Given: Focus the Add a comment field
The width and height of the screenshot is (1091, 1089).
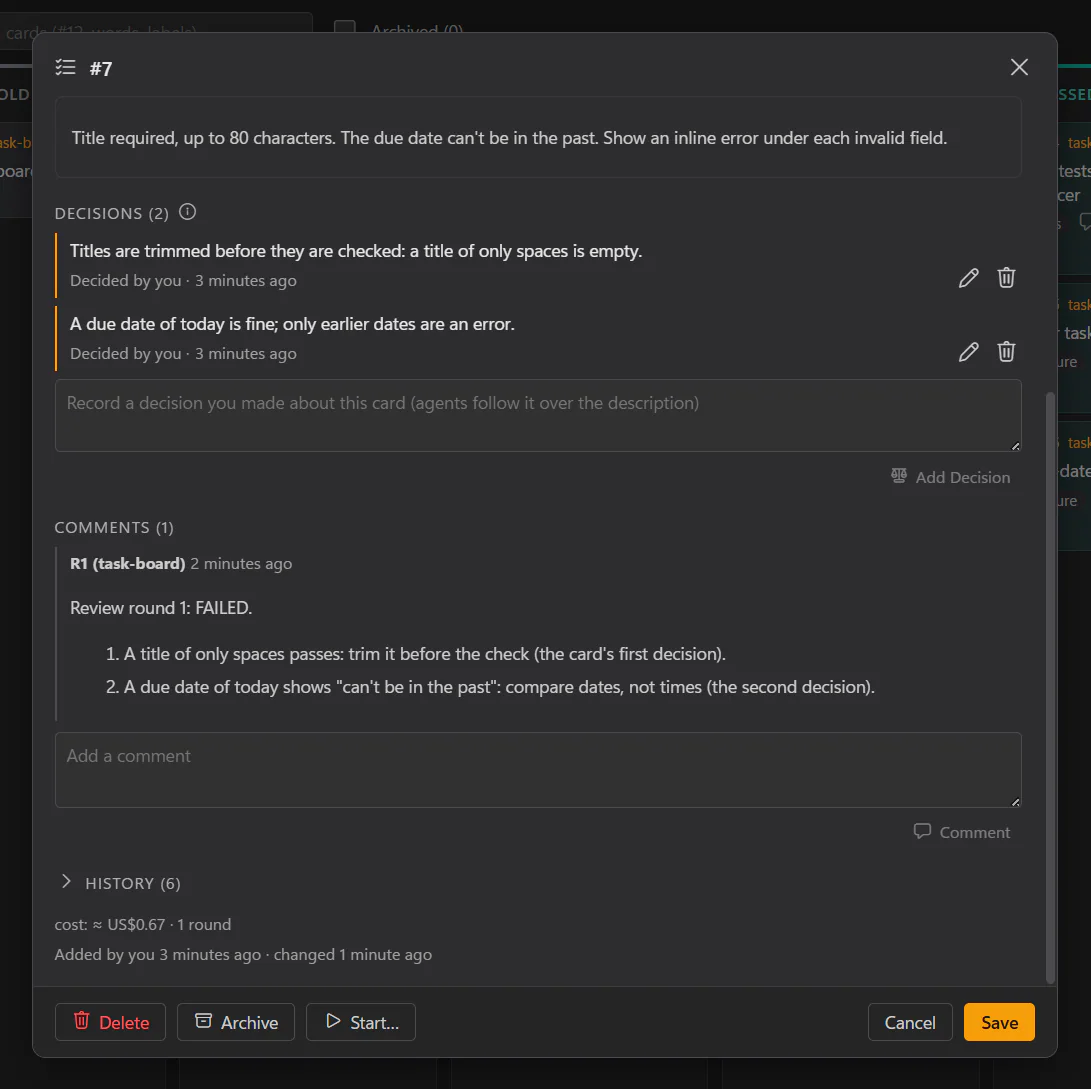Looking at the screenshot, I should pos(538,770).
